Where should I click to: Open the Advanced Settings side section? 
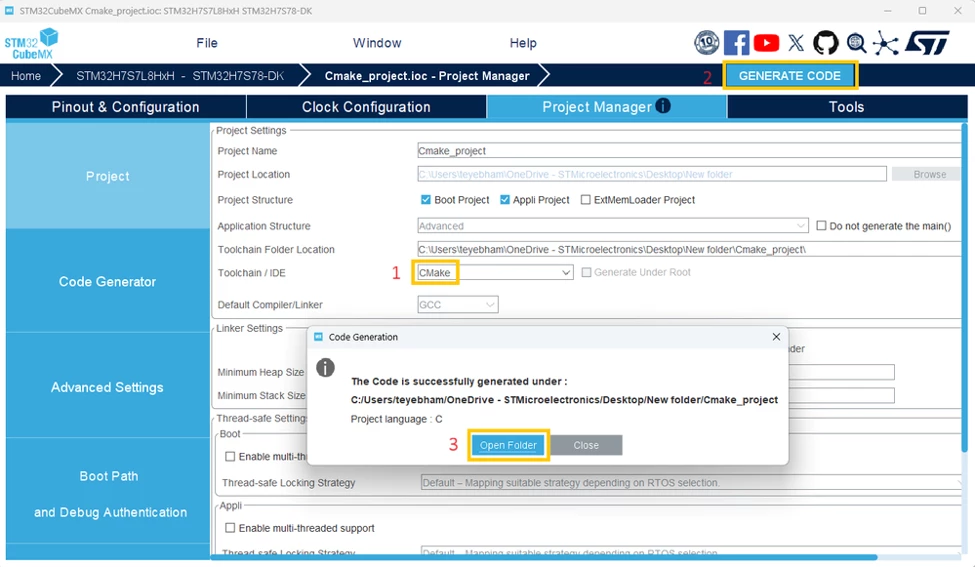[x=108, y=387]
